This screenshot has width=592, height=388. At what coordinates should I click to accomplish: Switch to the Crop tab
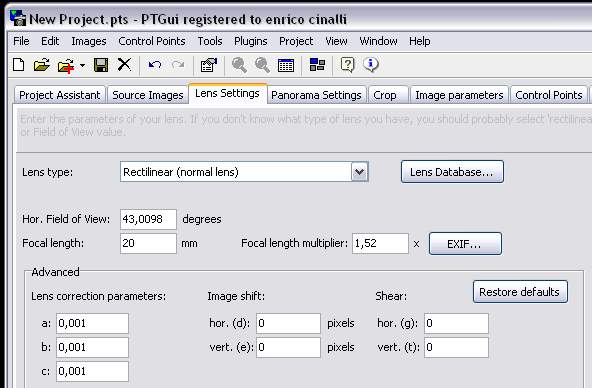point(388,95)
